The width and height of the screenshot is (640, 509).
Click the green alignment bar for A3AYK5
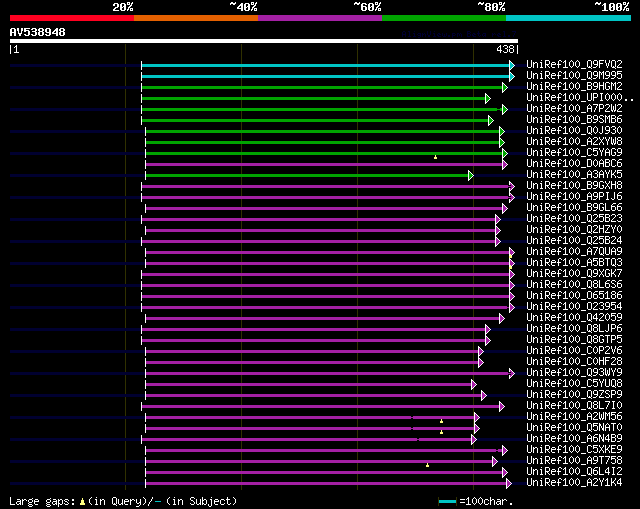coord(307,176)
